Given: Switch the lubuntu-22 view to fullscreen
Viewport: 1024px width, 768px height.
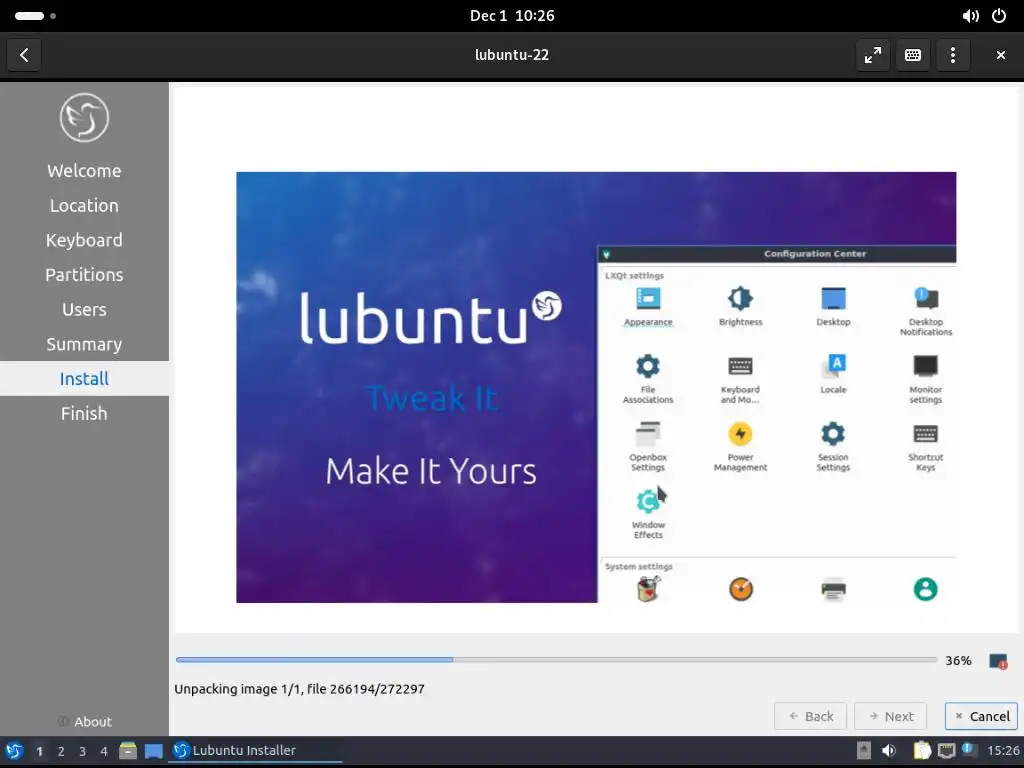Looking at the screenshot, I should (x=872, y=55).
